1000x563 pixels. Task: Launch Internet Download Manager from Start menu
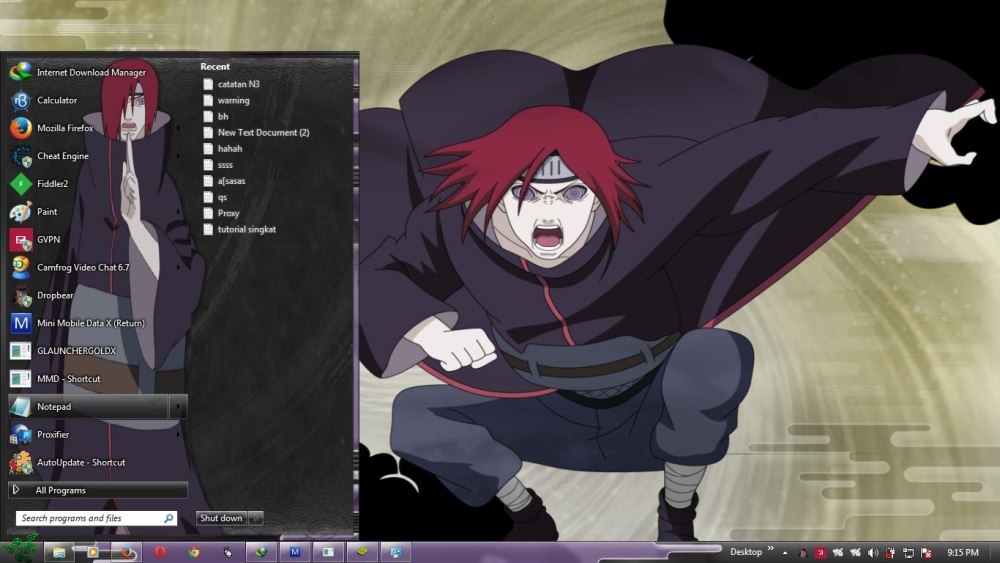98,72
